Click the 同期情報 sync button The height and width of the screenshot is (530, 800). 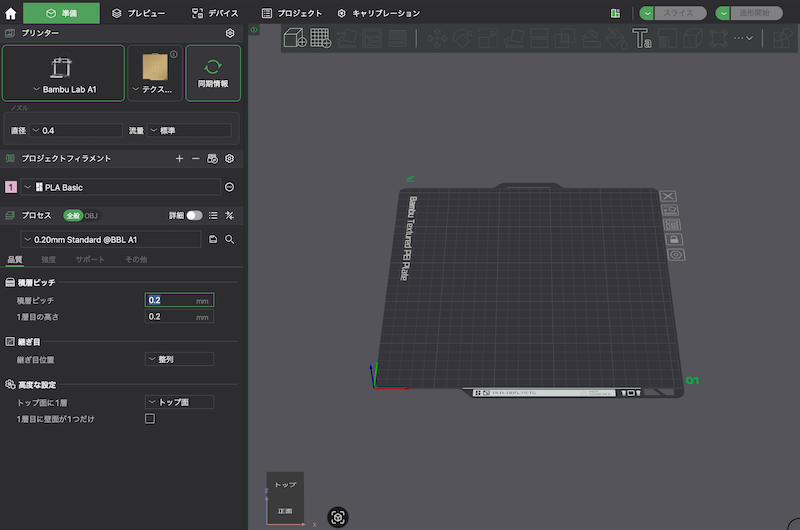point(213,73)
